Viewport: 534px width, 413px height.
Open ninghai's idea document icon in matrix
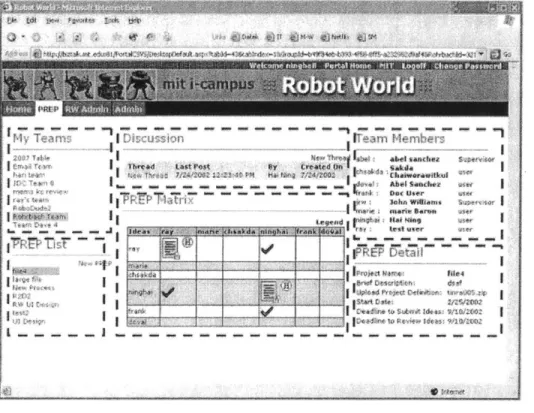pyautogui.click(x=269, y=291)
